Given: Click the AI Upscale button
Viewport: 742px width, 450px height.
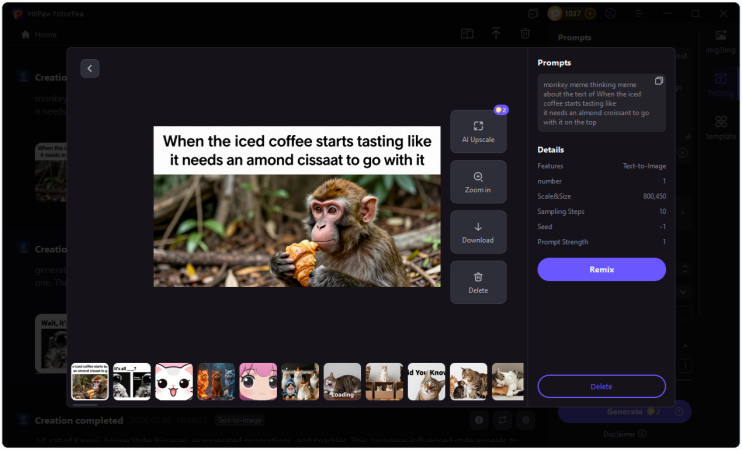Looking at the screenshot, I should [x=478, y=132].
